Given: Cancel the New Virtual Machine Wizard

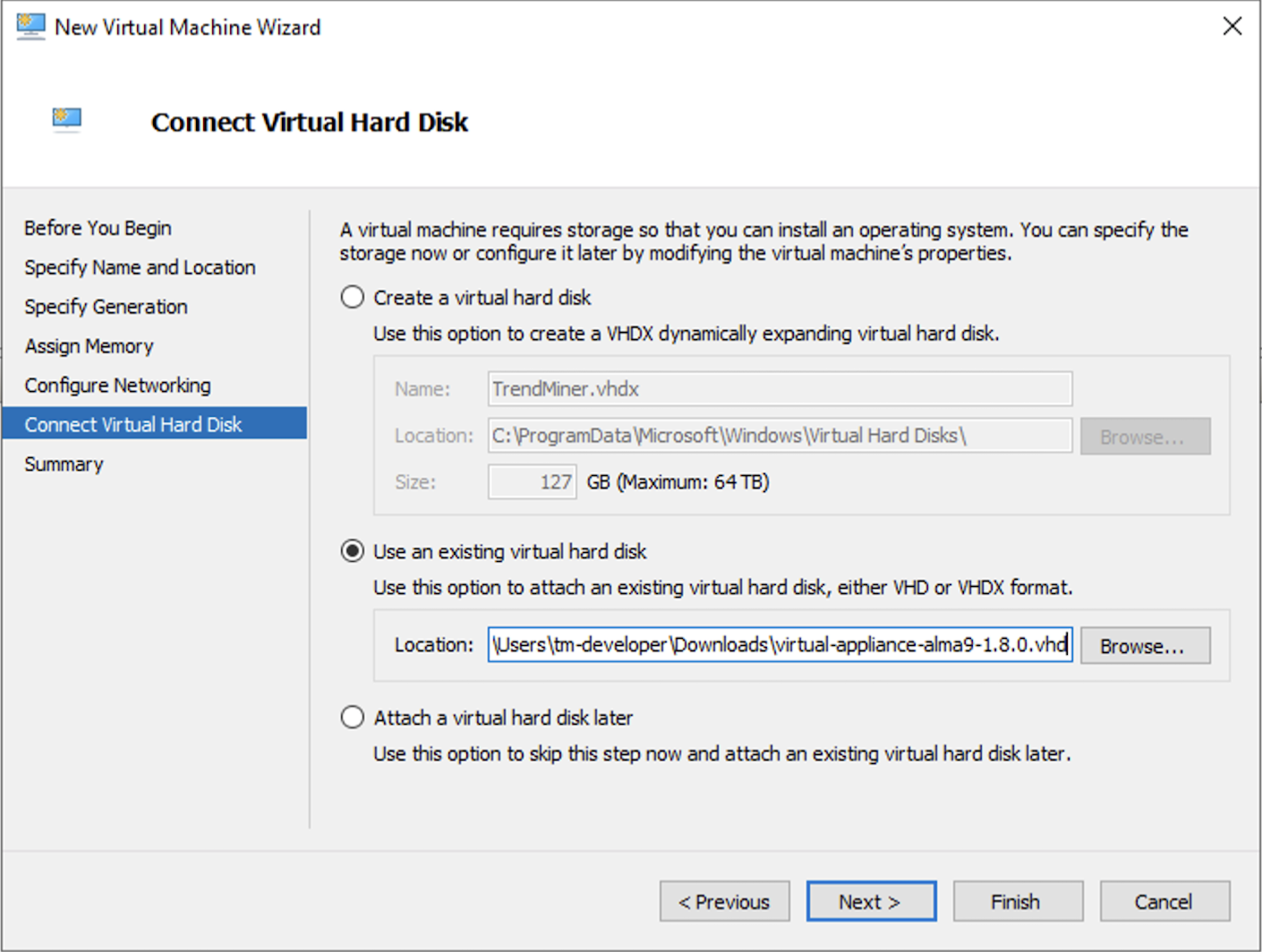Looking at the screenshot, I should tap(1162, 901).
